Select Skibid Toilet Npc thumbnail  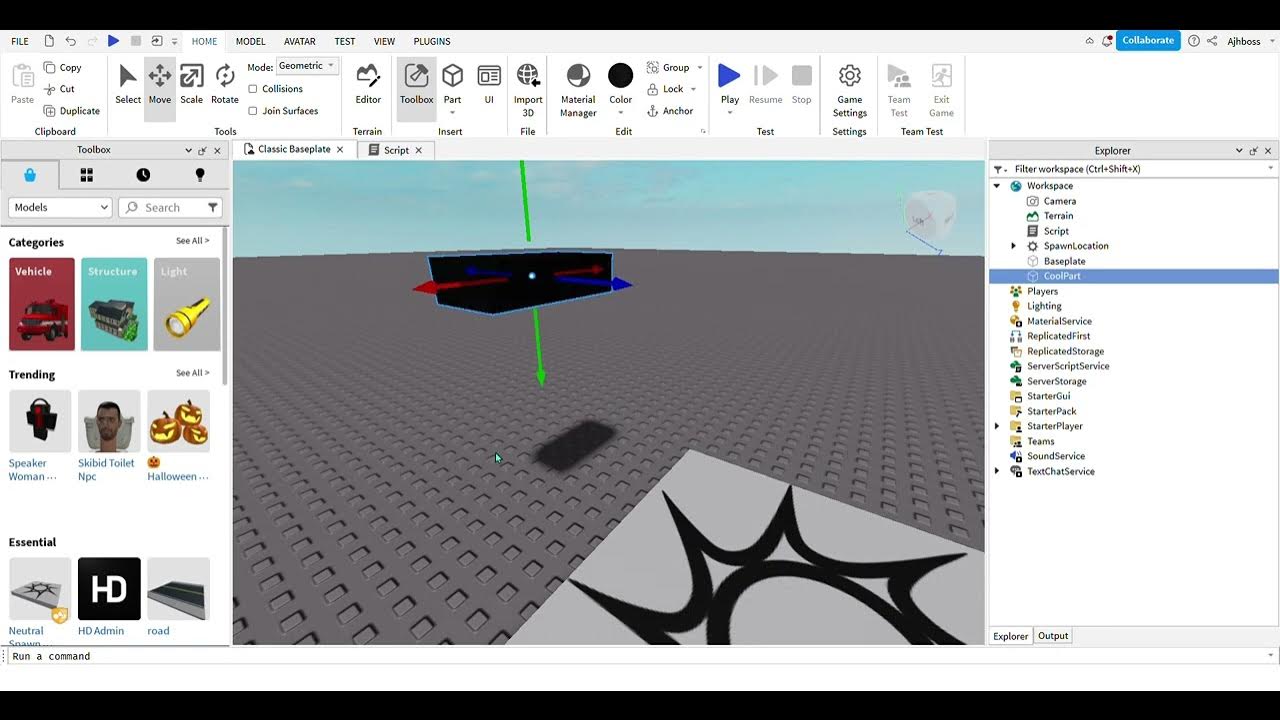tap(109, 421)
